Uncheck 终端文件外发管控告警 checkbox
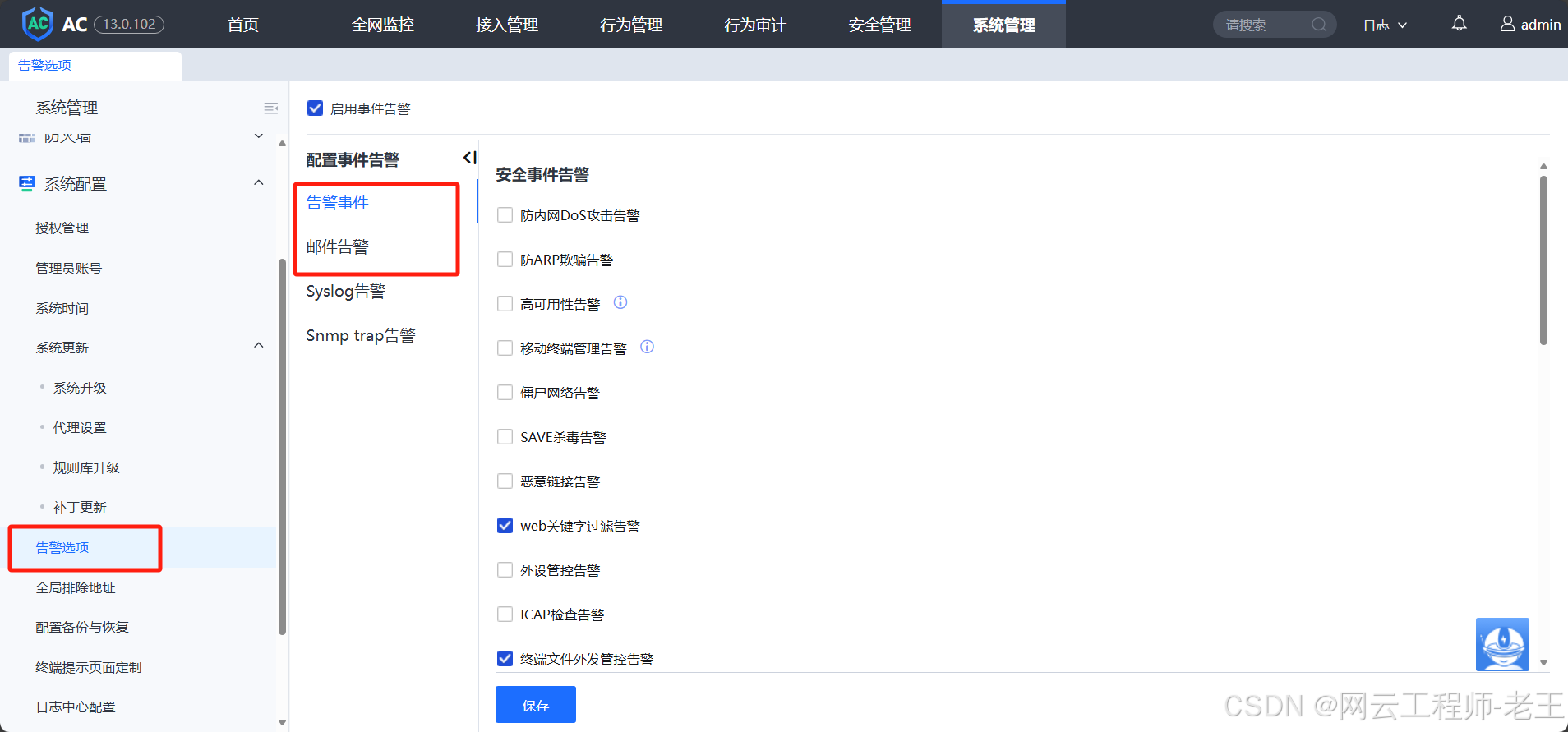Screen dimensions: 1568x732 tap(505, 659)
